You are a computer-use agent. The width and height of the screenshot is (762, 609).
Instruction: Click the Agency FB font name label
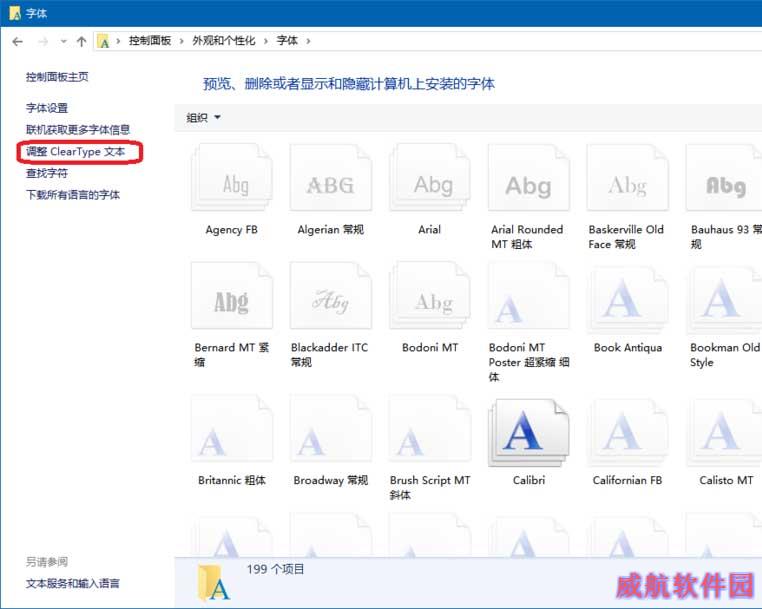(x=231, y=230)
